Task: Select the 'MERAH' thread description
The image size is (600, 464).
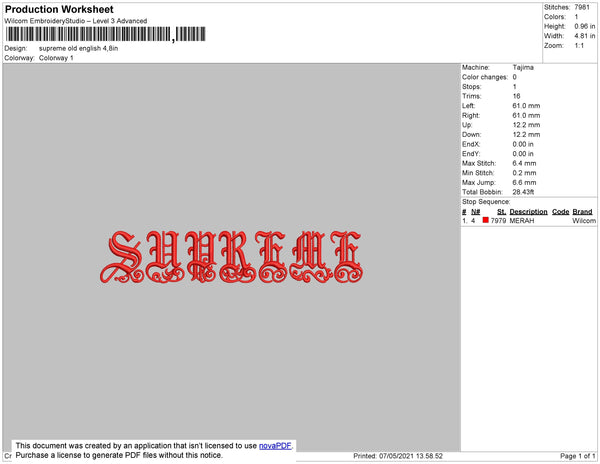Action: pyautogui.click(x=522, y=221)
